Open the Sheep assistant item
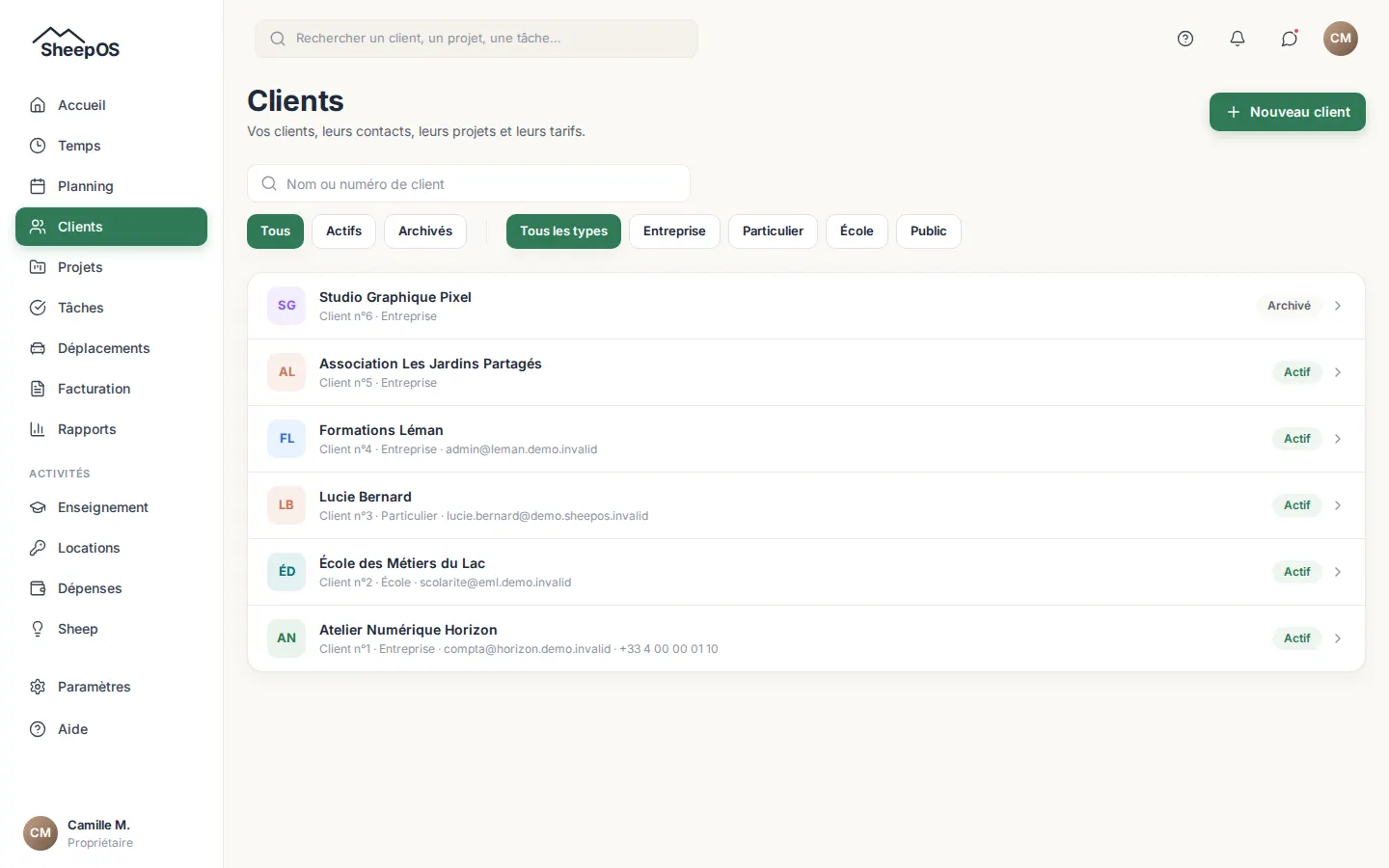This screenshot has height=868, width=1389. [x=111, y=629]
